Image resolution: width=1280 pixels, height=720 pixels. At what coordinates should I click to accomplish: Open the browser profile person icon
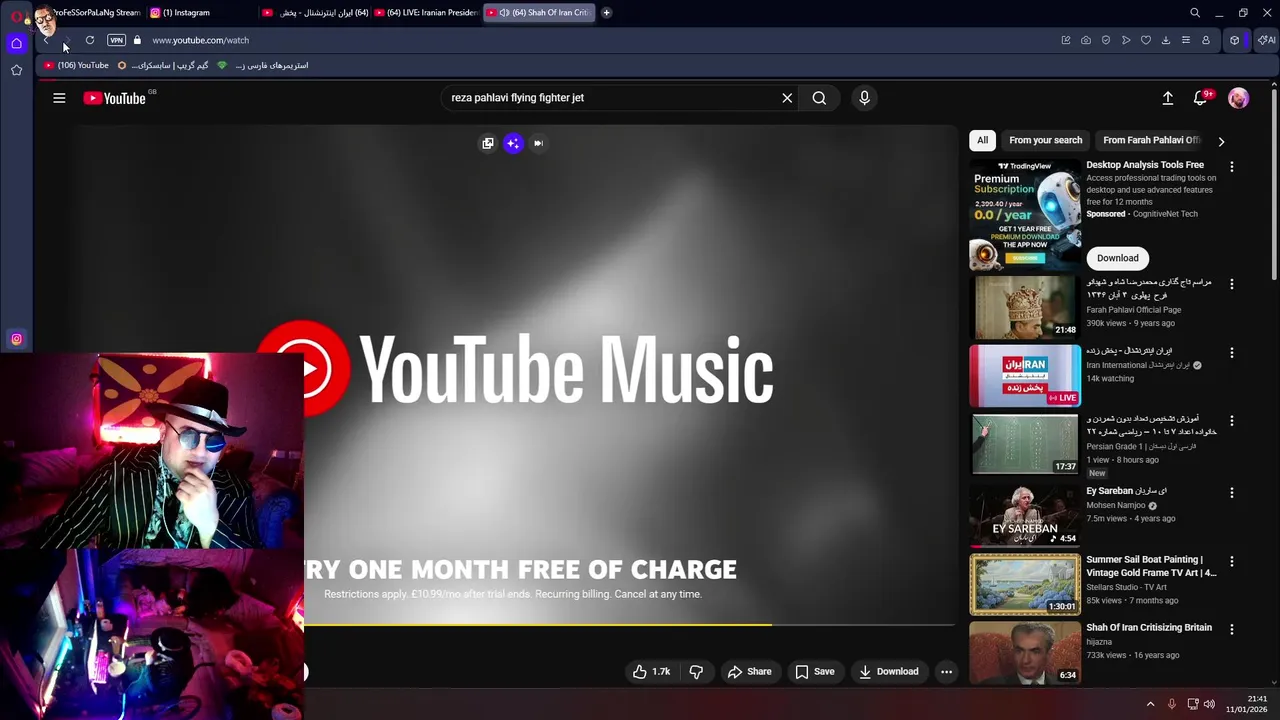pyautogui.click(x=1206, y=40)
